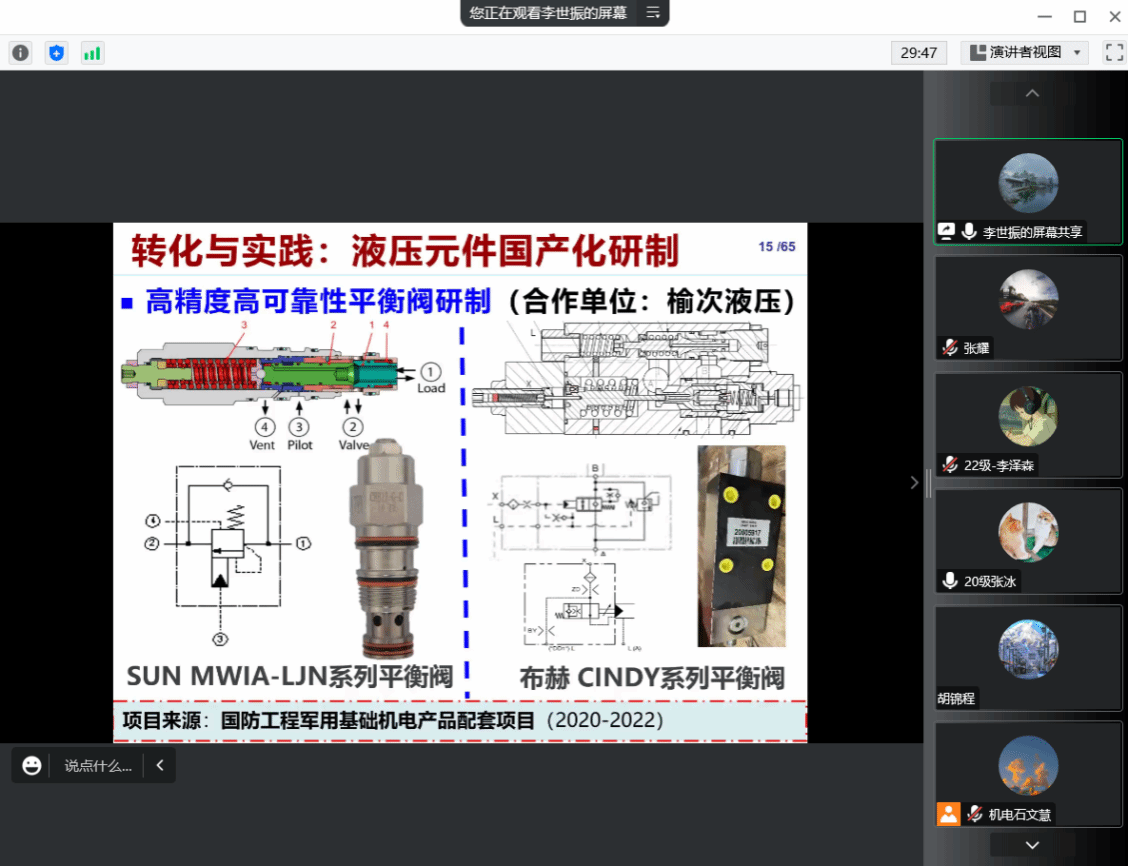This screenshot has width=1128, height=866.
Task: Open the meeting info icon
Action: 21,53
